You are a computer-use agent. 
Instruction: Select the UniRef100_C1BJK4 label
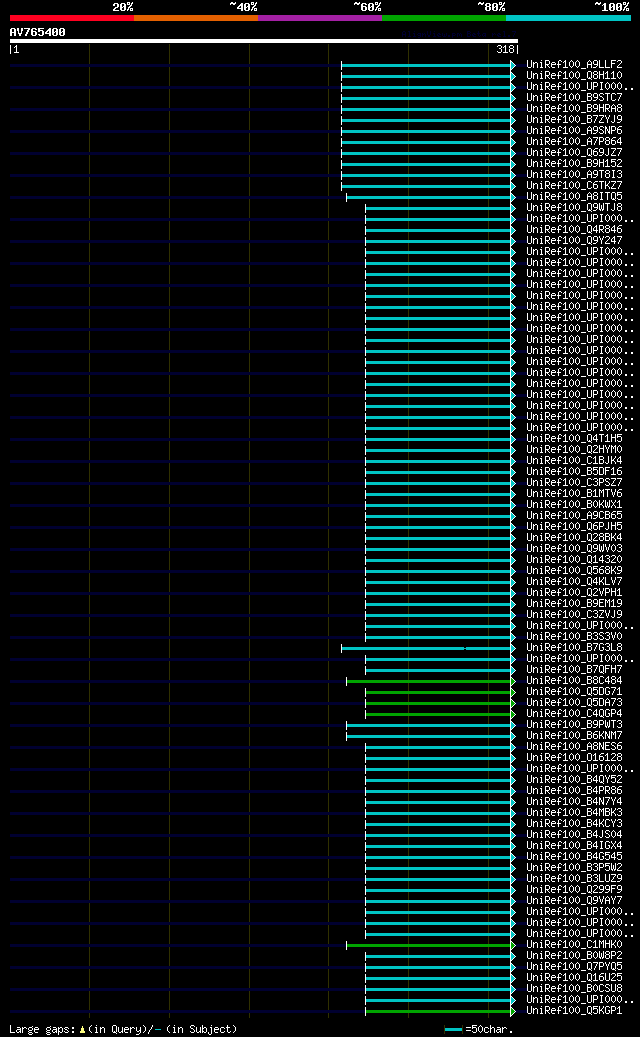point(574,460)
